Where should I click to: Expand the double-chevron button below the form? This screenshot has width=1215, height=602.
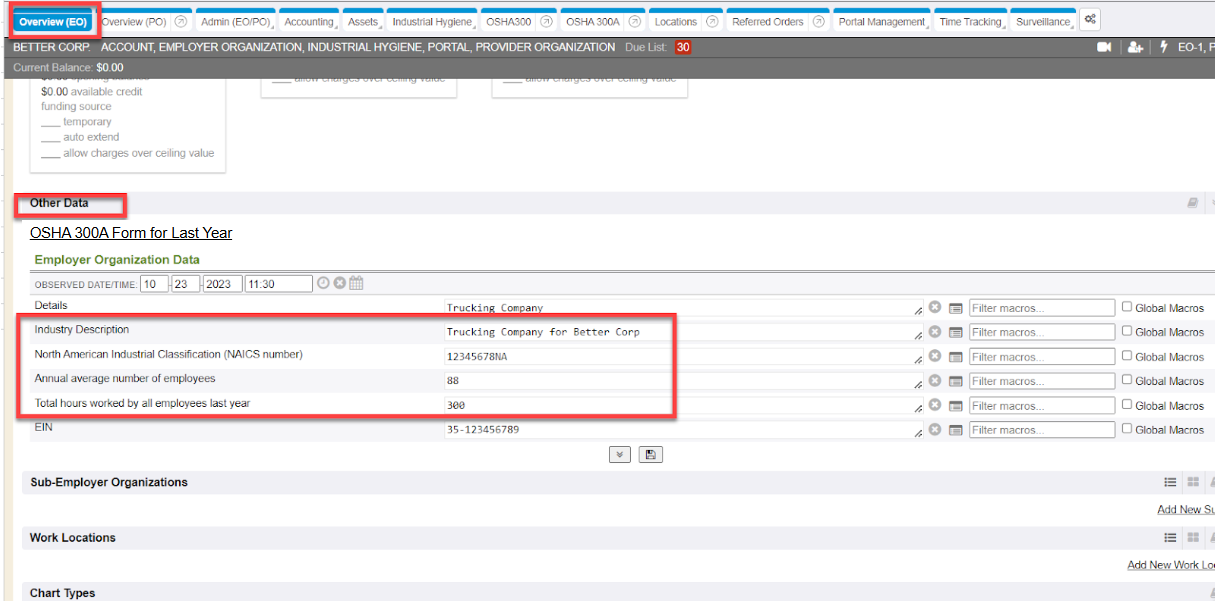pyautogui.click(x=620, y=454)
